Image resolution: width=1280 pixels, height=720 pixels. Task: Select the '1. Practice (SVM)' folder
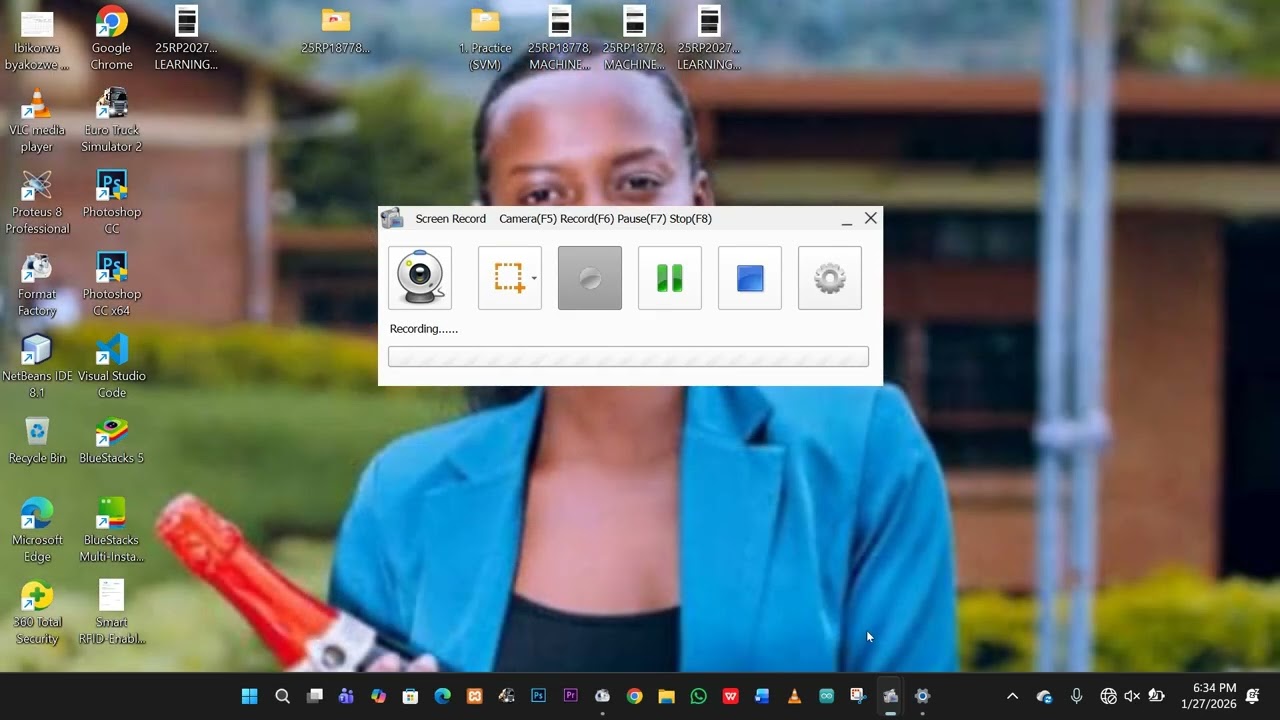tap(485, 40)
